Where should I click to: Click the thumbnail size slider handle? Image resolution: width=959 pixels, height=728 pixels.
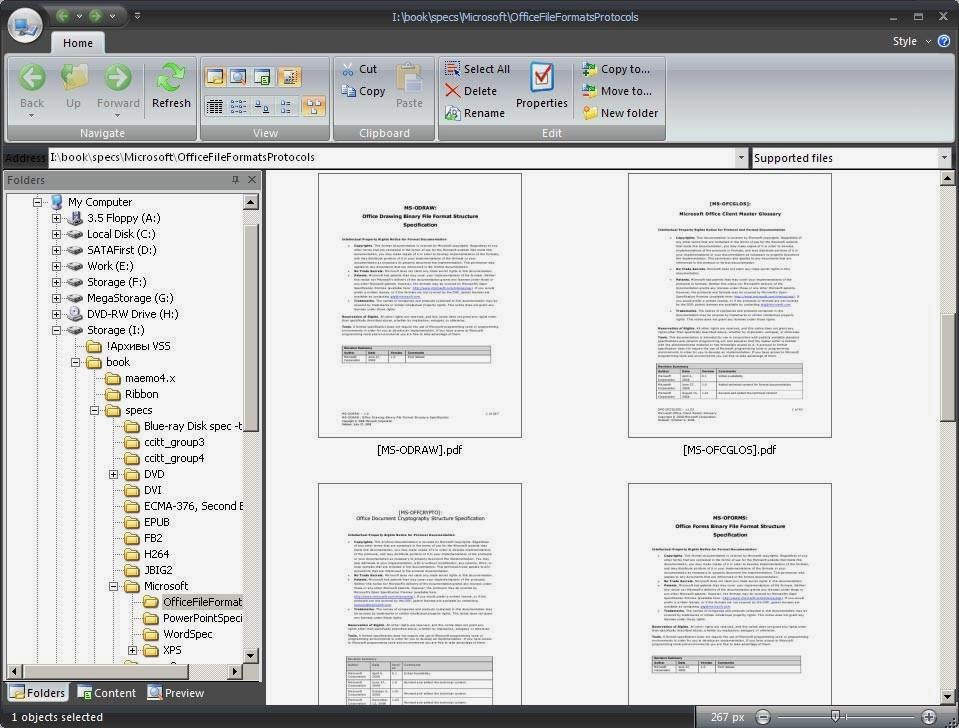(835, 716)
